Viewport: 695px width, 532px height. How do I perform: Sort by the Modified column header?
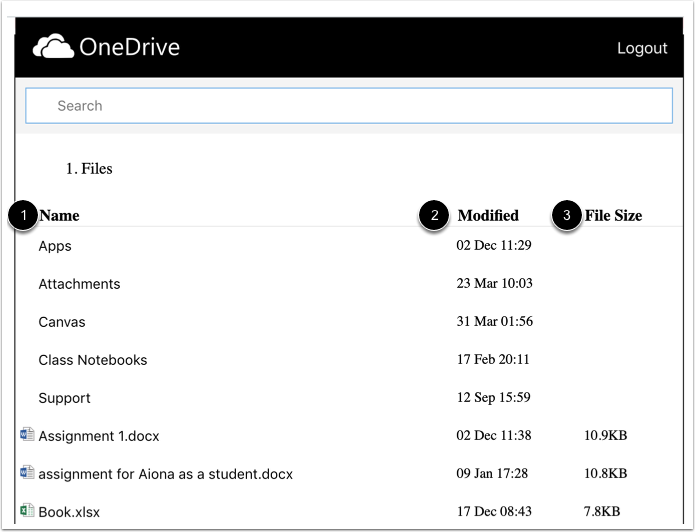click(x=488, y=215)
